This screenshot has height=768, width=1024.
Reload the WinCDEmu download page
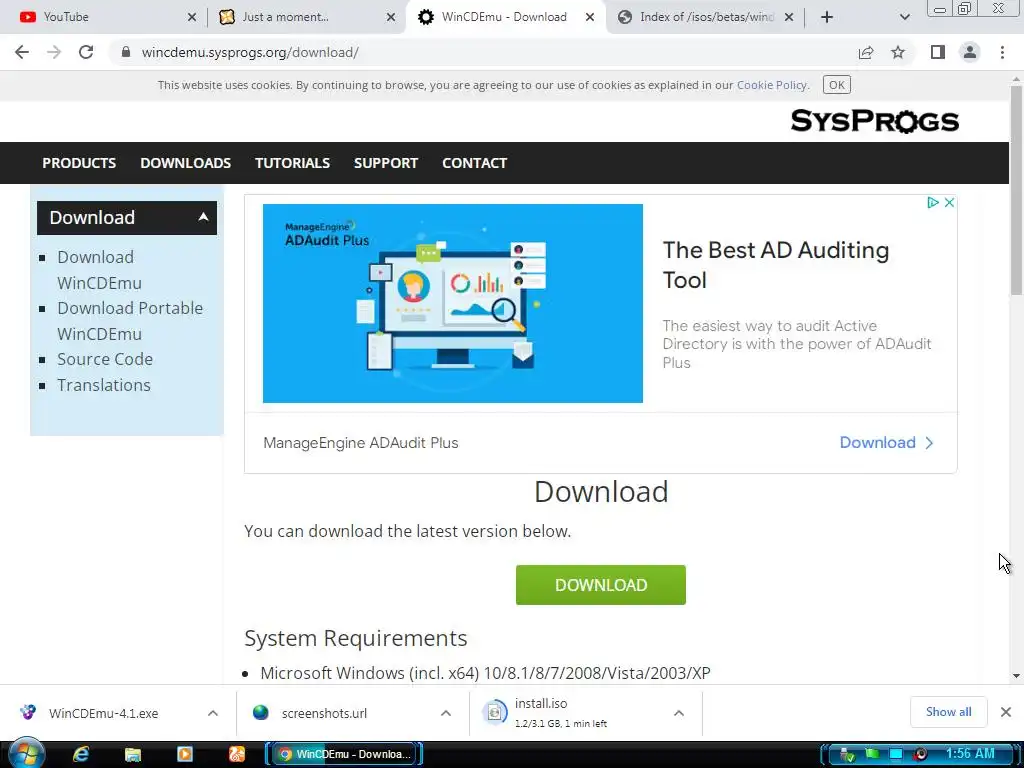tap(86, 52)
